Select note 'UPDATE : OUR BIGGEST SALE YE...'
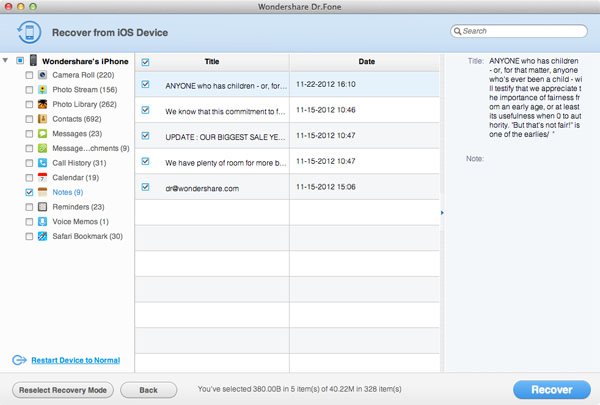 (x=225, y=137)
